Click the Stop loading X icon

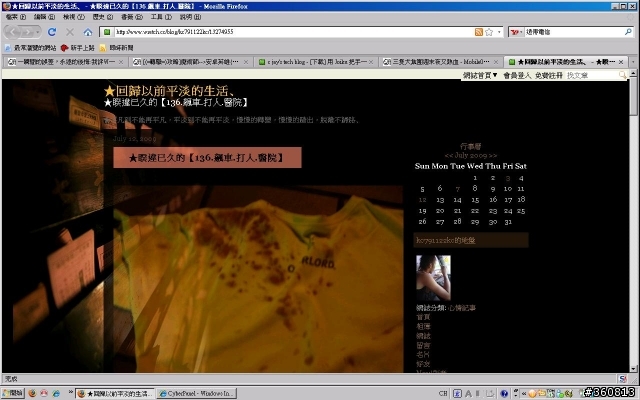pyautogui.click(x=70, y=31)
